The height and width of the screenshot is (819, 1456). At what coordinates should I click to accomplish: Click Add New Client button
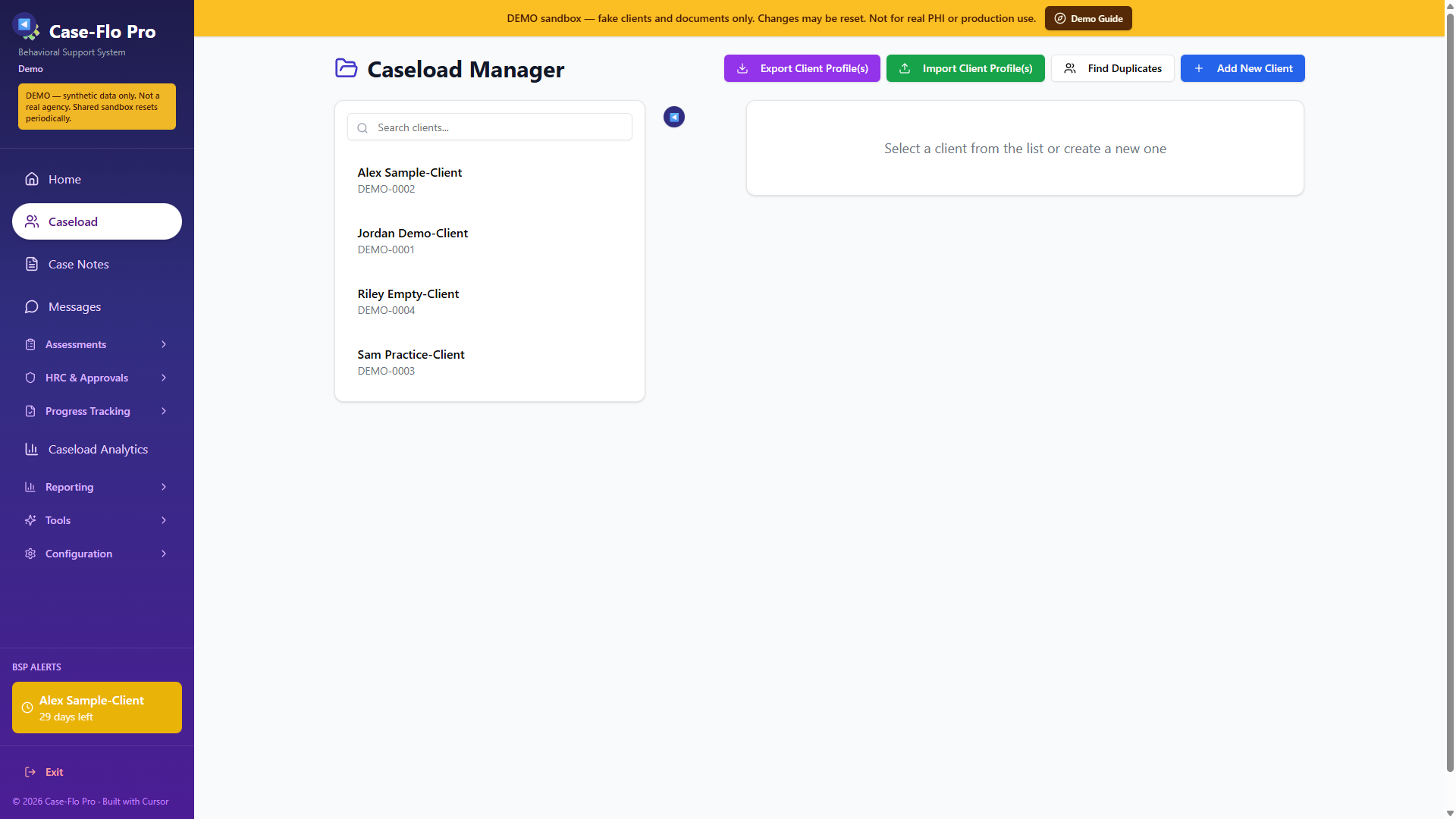(x=1242, y=68)
